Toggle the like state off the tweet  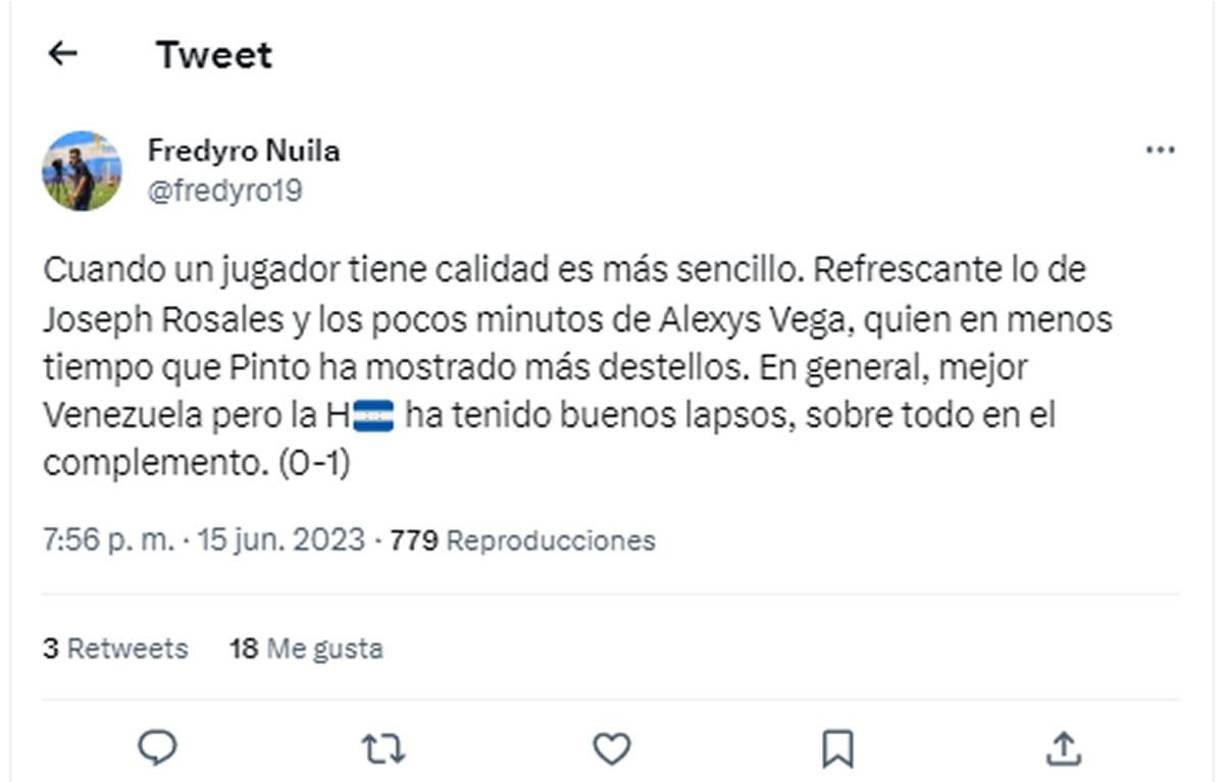pyautogui.click(x=613, y=744)
